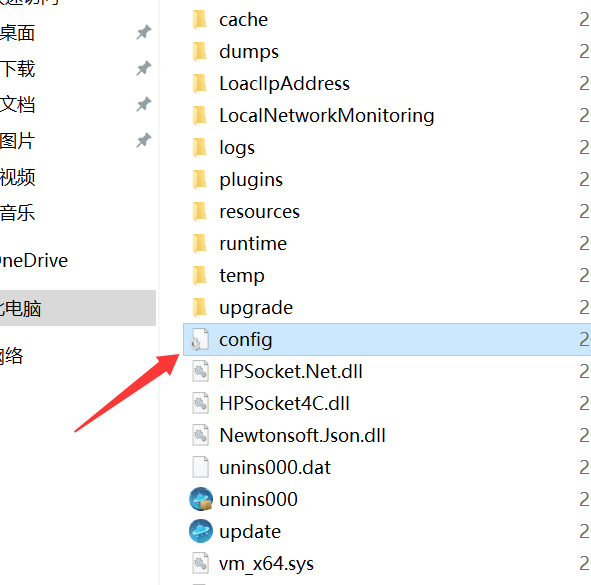The width and height of the screenshot is (591, 585).
Task: Select the Newtonsoft.Json.dll file
Action: [x=302, y=435]
